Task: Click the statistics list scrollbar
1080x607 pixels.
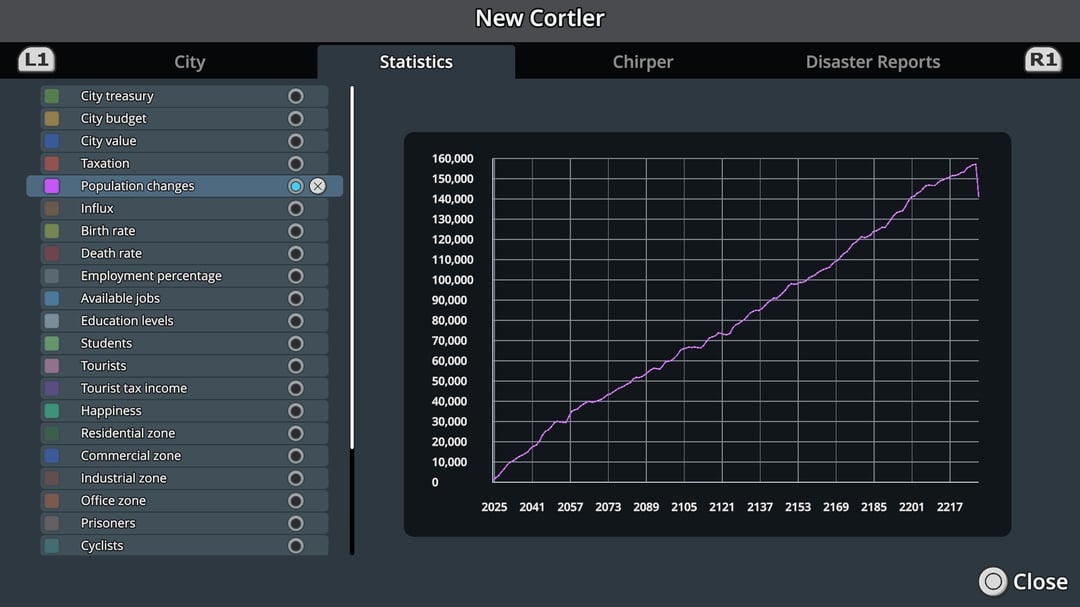Action: click(x=352, y=267)
